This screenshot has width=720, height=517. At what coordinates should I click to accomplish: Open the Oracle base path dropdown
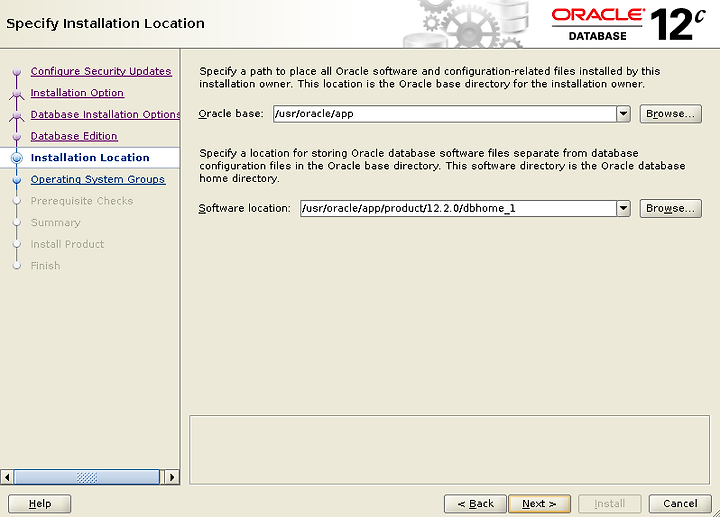point(623,114)
